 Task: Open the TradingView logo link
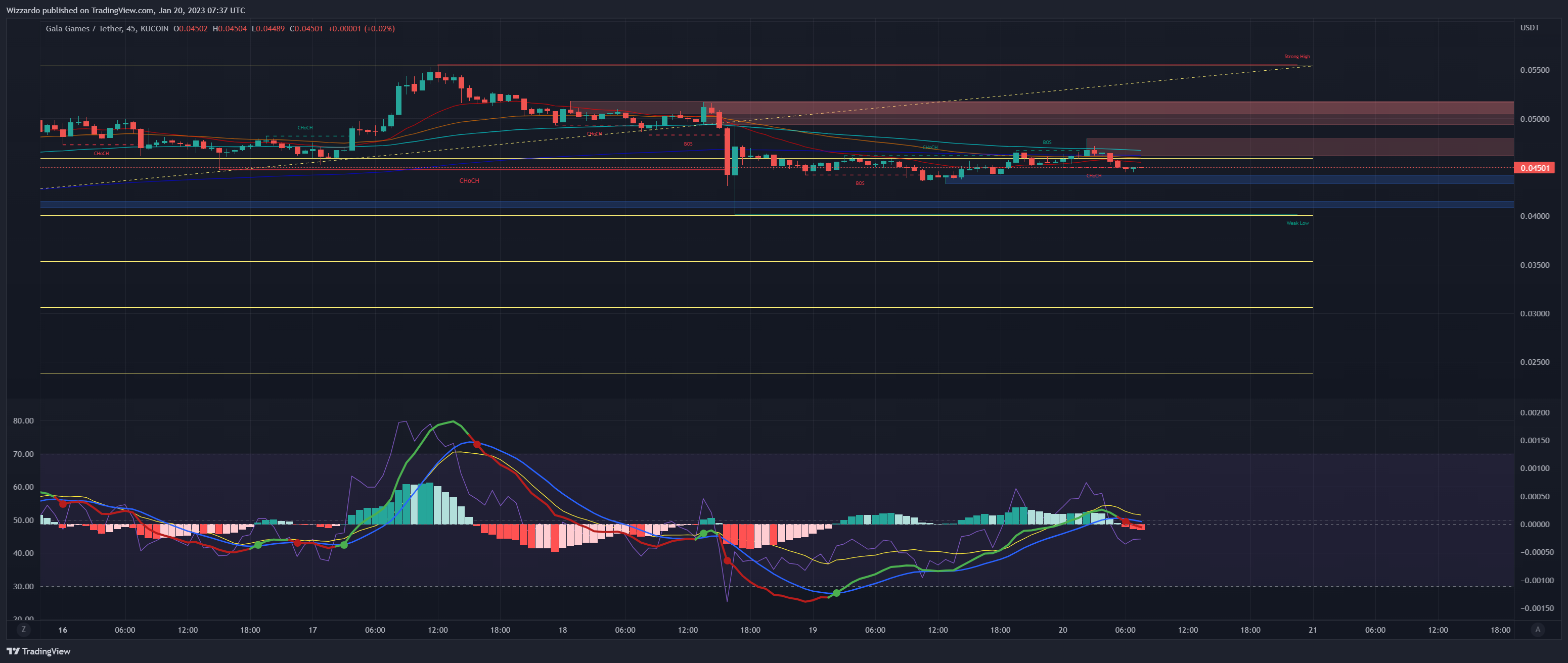coord(38,651)
